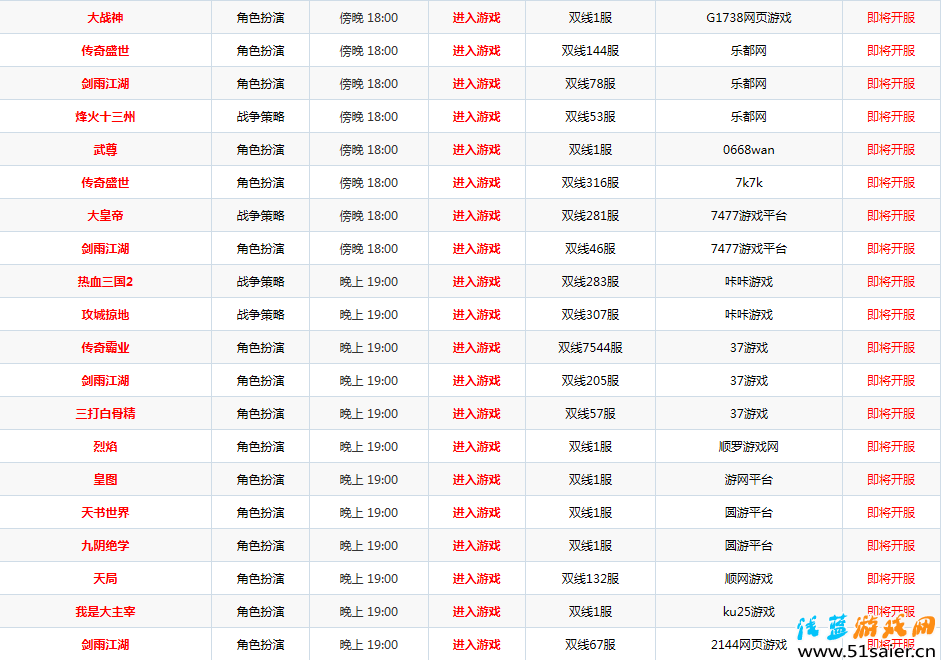941x660 pixels.
Task: Click 进入游戏 in the 武尊 row
Action: pyautogui.click(x=477, y=150)
